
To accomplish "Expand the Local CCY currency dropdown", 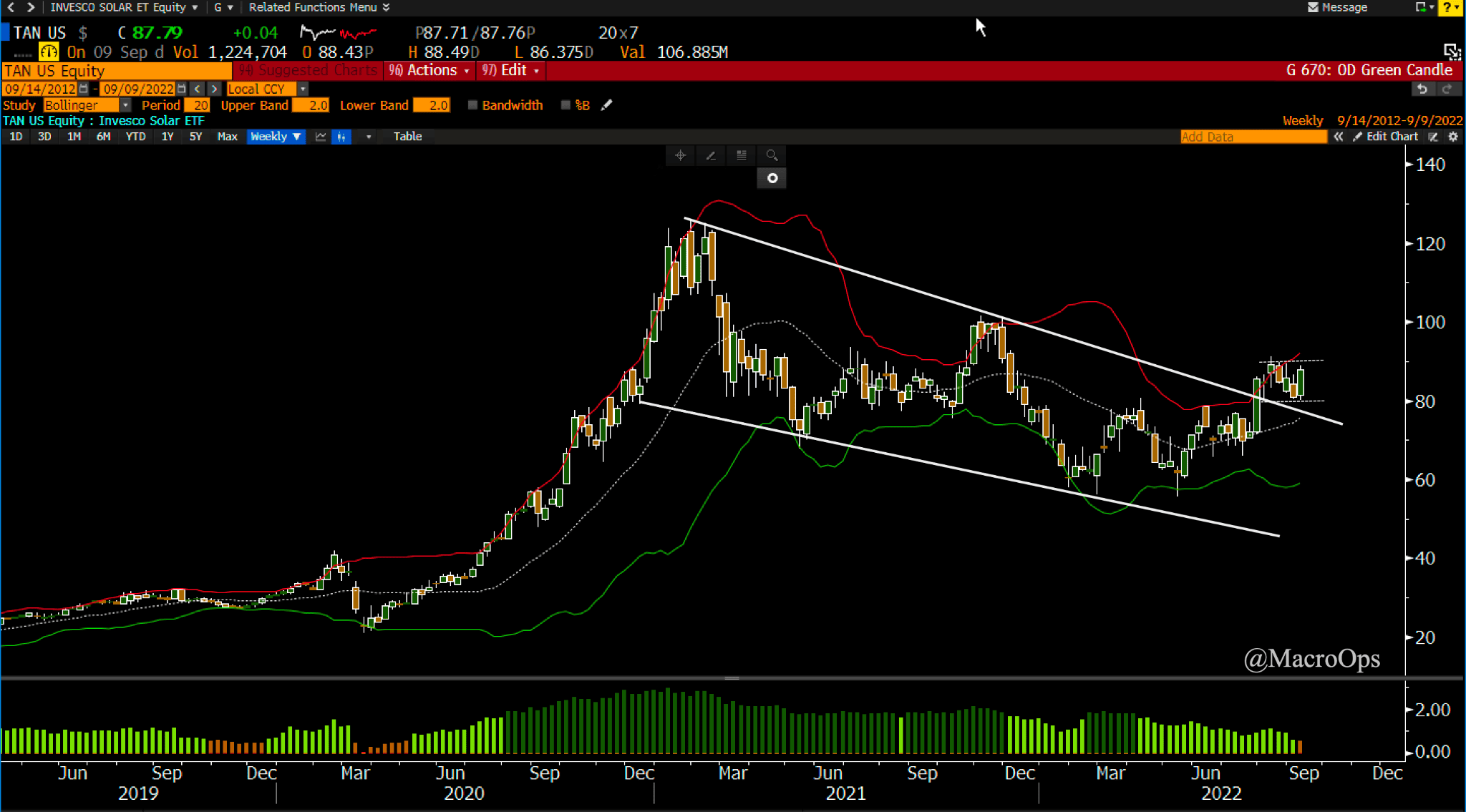I will [303, 89].
